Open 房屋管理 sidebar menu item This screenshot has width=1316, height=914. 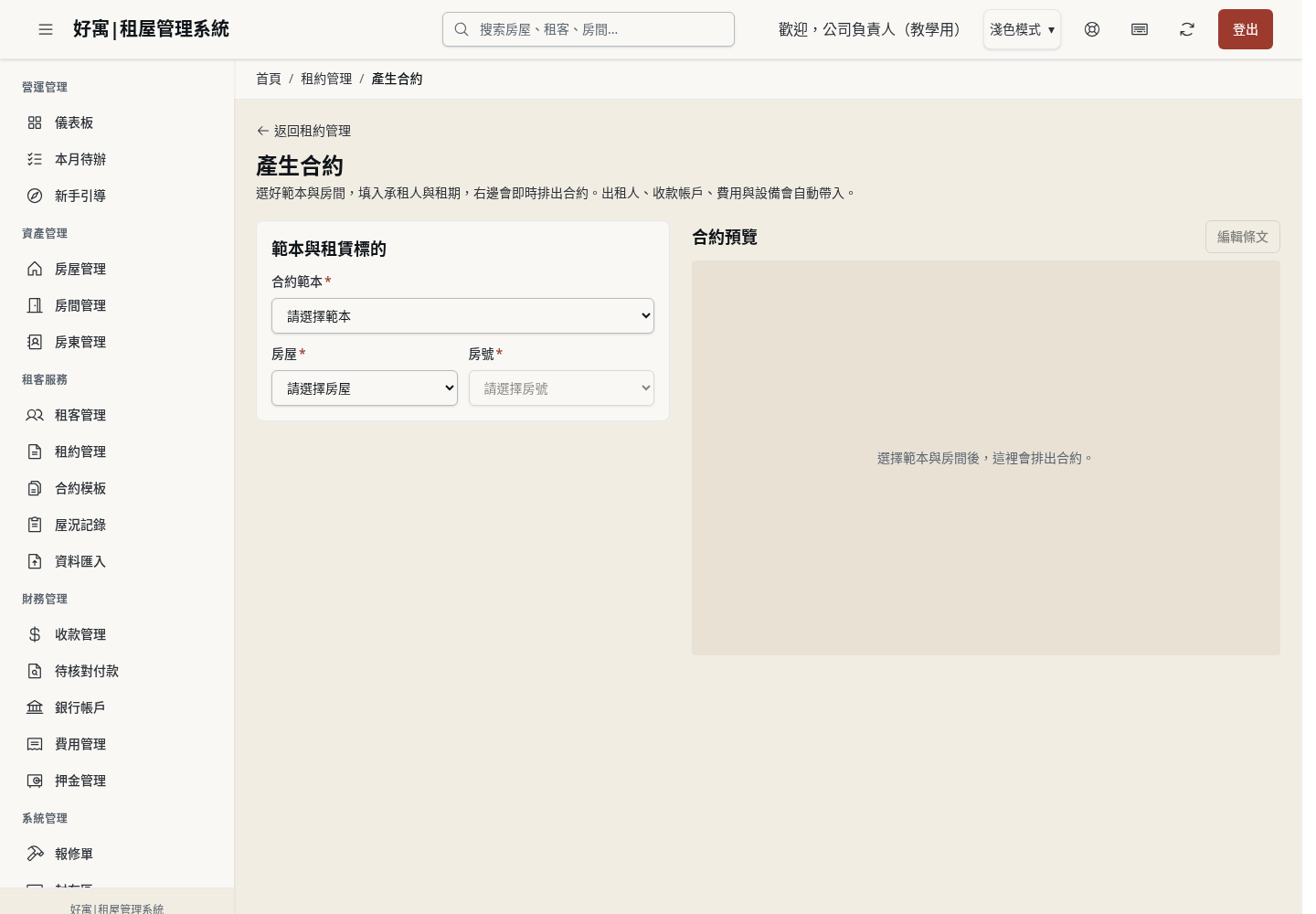[117, 269]
